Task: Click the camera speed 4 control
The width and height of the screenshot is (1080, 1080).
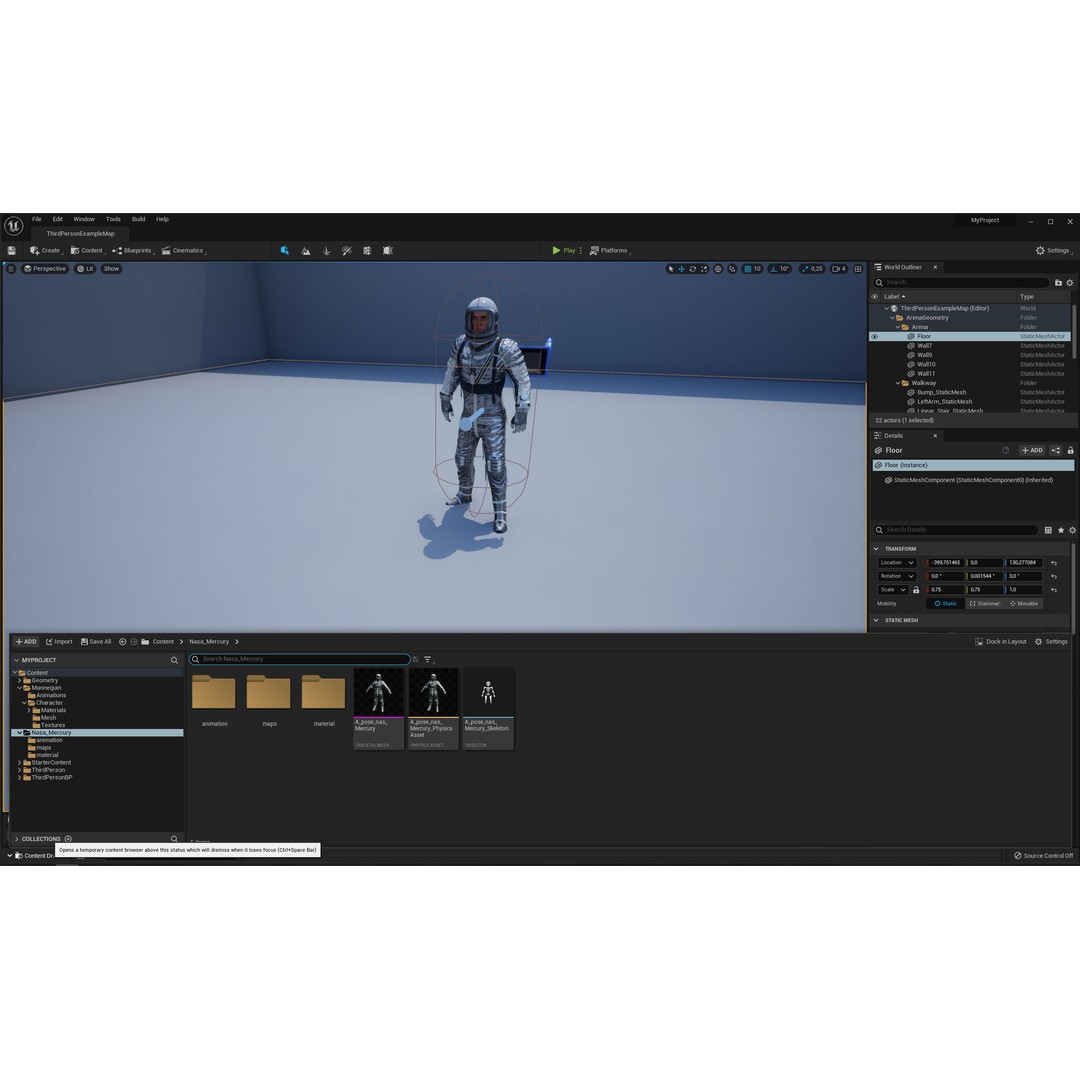Action: coord(838,268)
